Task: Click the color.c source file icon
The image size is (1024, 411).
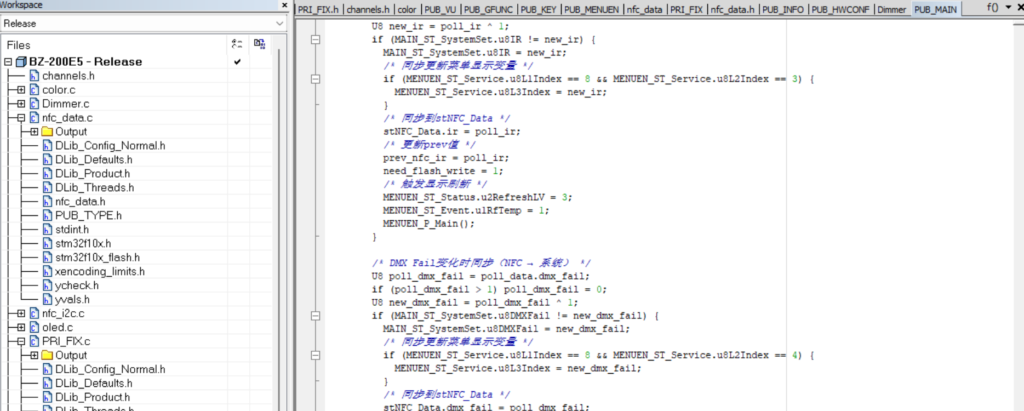Action: 34,90
